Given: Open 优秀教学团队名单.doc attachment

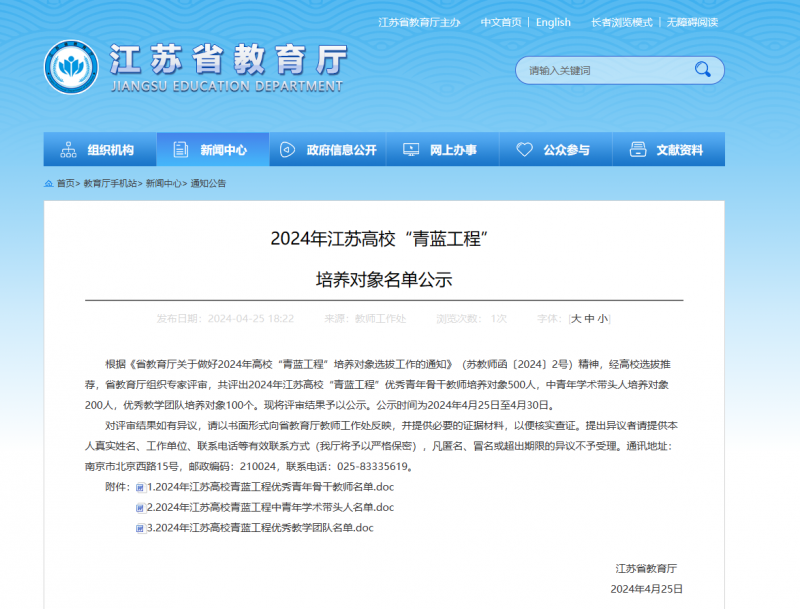Looking at the screenshot, I should click(x=259, y=527).
